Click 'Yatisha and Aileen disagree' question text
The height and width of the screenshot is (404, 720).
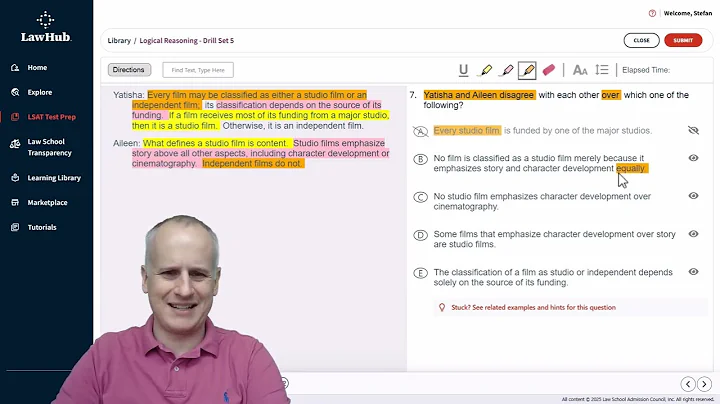pos(478,95)
